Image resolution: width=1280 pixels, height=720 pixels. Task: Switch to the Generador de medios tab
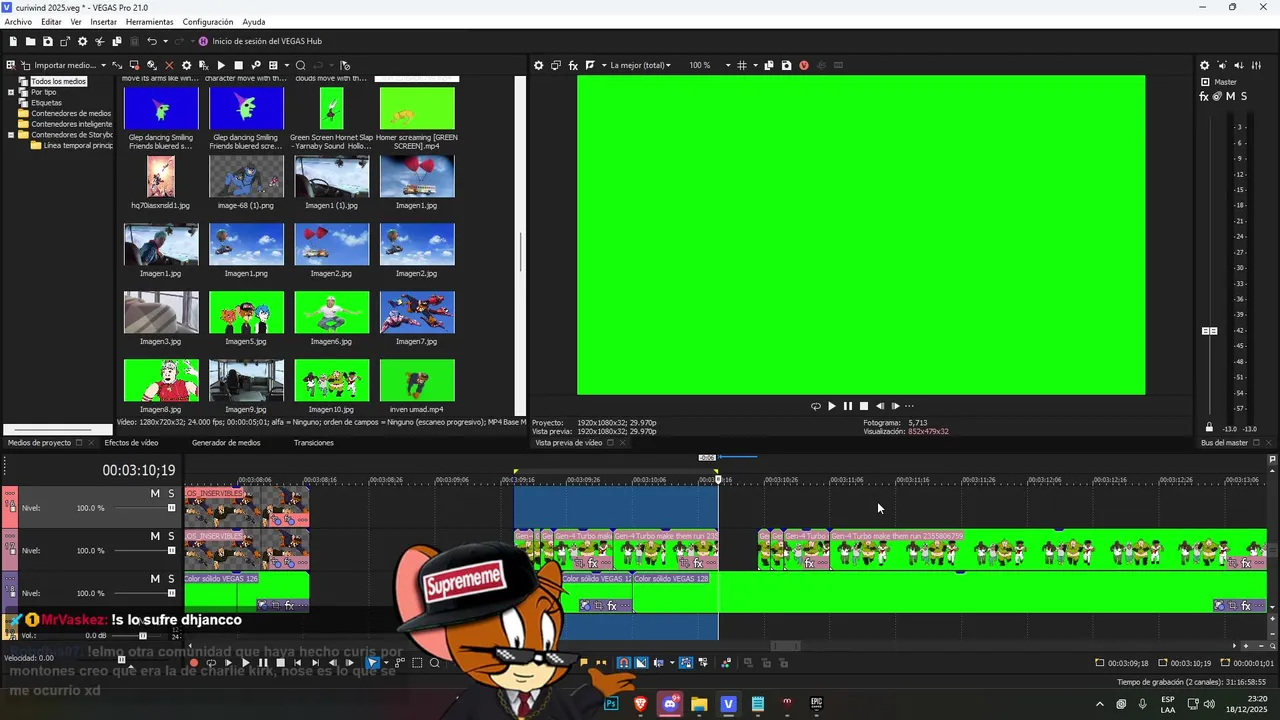226,442
